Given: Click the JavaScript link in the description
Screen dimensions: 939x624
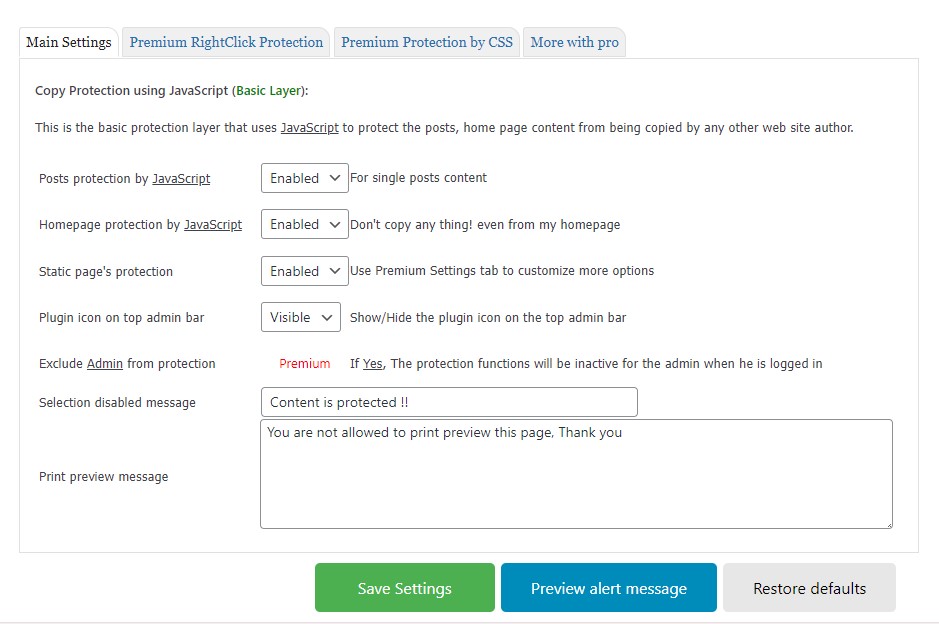Looking at the screenshot, I should click(309, 128).
